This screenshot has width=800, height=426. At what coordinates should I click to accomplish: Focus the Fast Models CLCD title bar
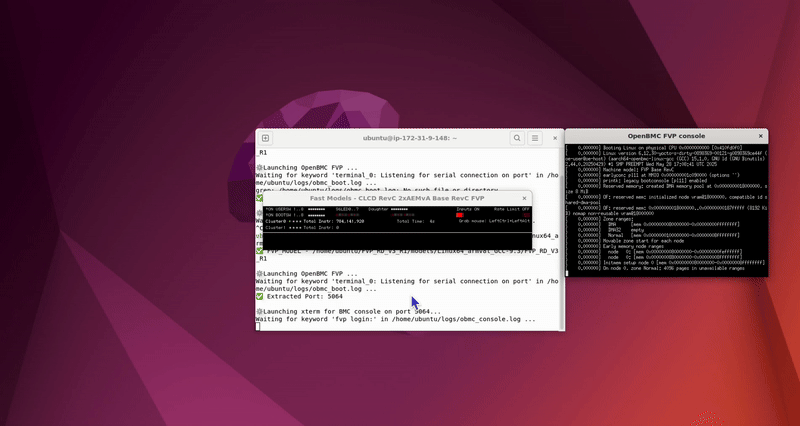click(390, 198)
